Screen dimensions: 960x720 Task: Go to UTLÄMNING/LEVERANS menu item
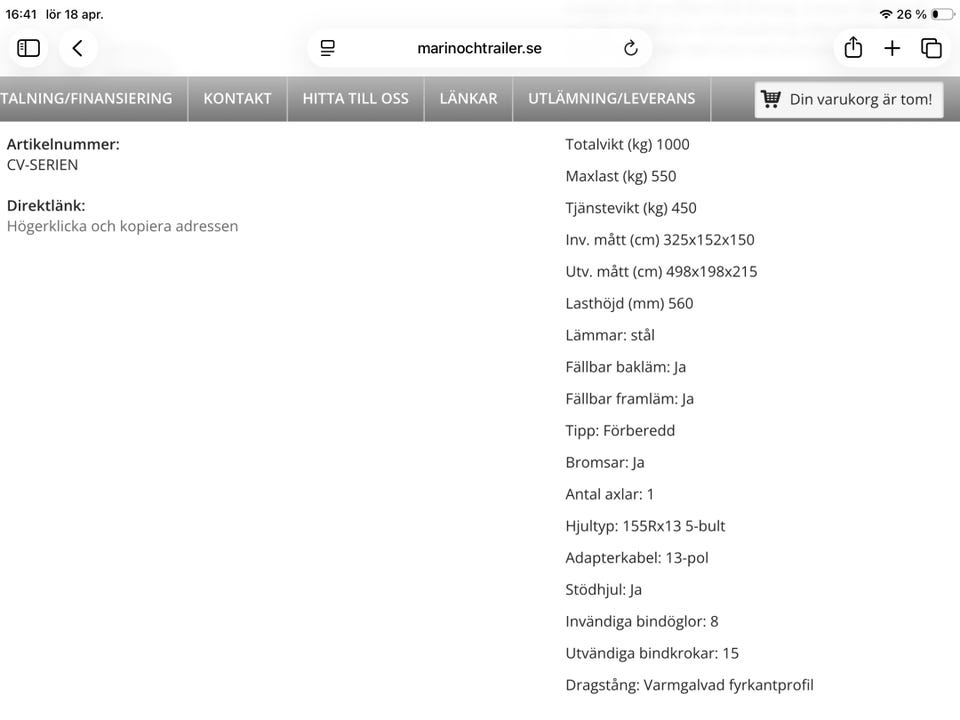[x=611, y=99]
